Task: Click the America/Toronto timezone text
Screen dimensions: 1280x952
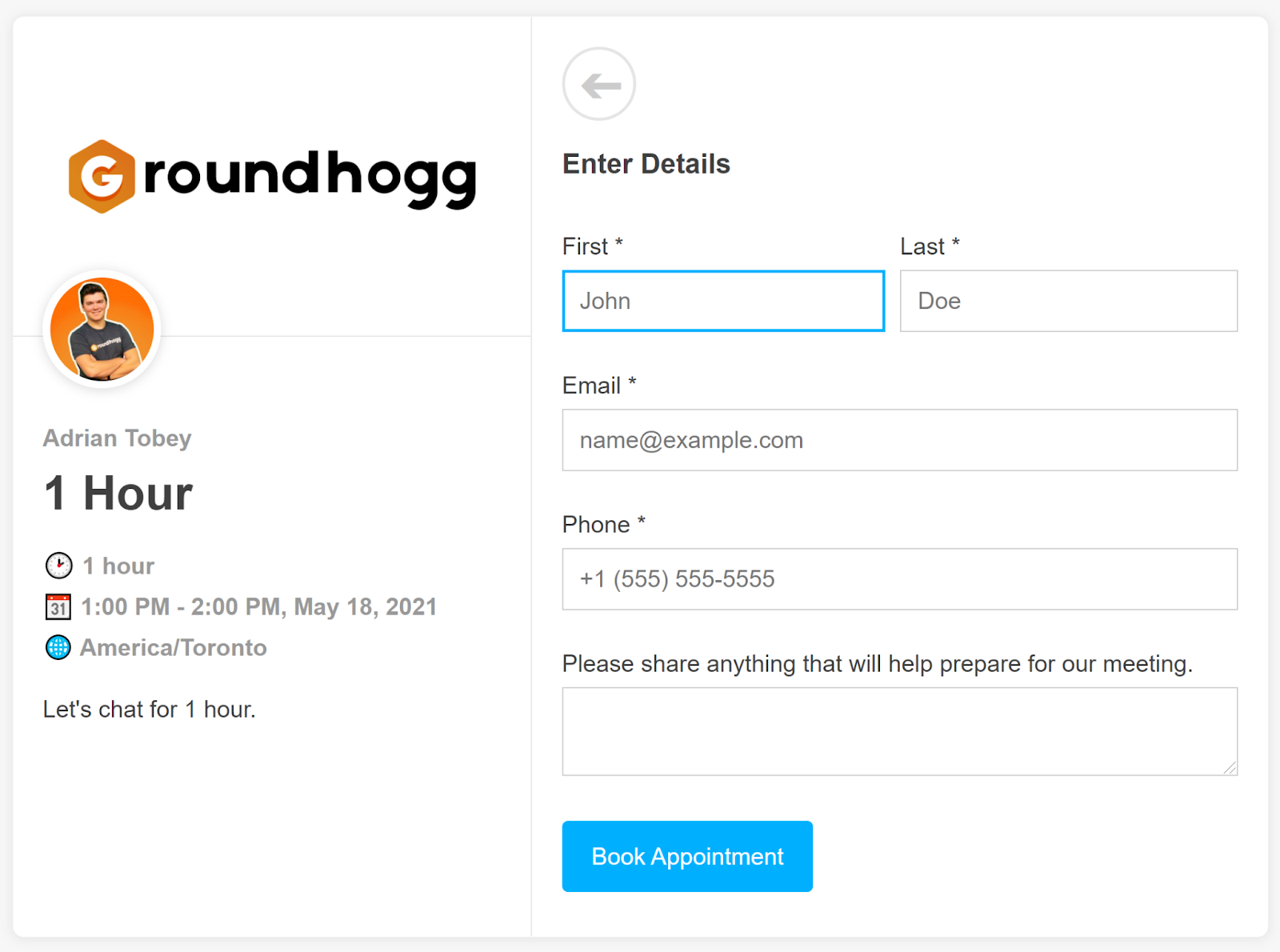Action: click(174, 647)
